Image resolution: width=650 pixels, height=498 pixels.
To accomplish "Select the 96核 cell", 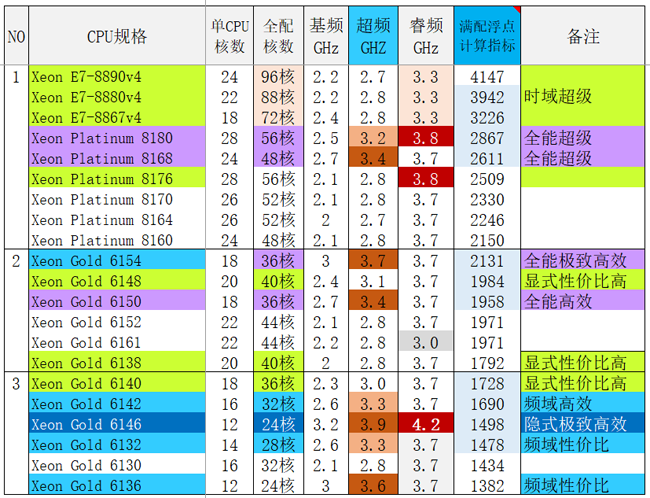I will click(278, 76).
